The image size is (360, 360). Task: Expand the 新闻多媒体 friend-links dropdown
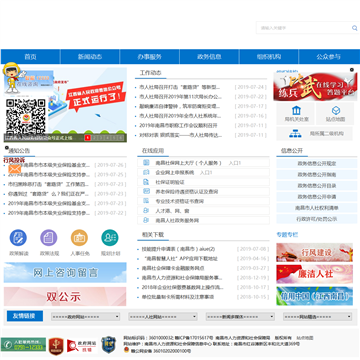tap(240, 316)
